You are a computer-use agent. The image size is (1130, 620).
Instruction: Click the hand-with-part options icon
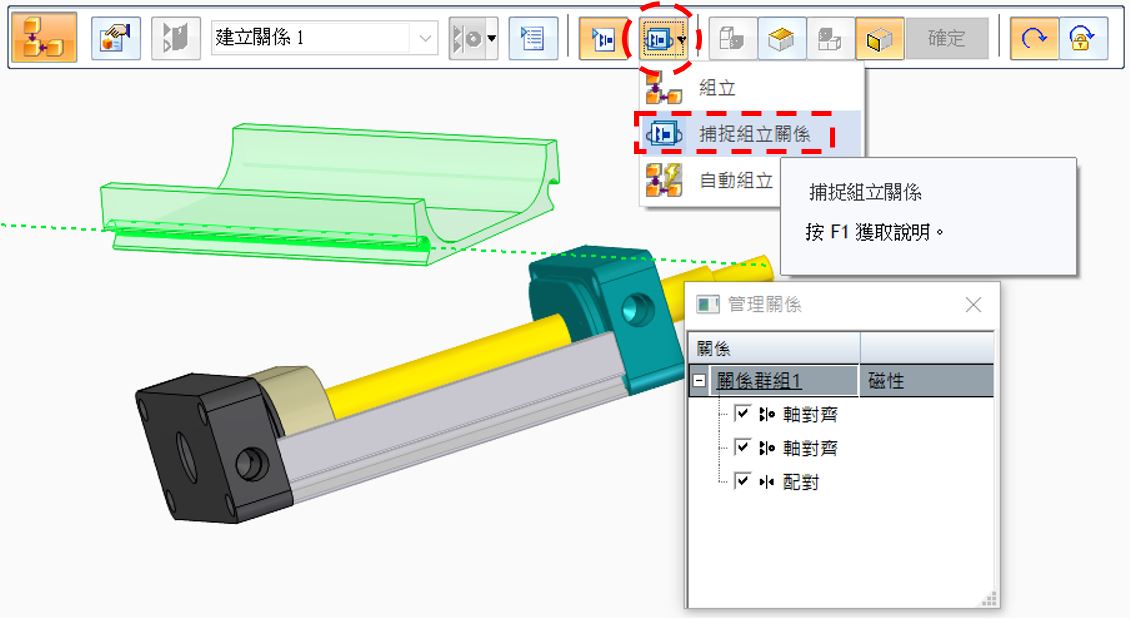[115, 37]
